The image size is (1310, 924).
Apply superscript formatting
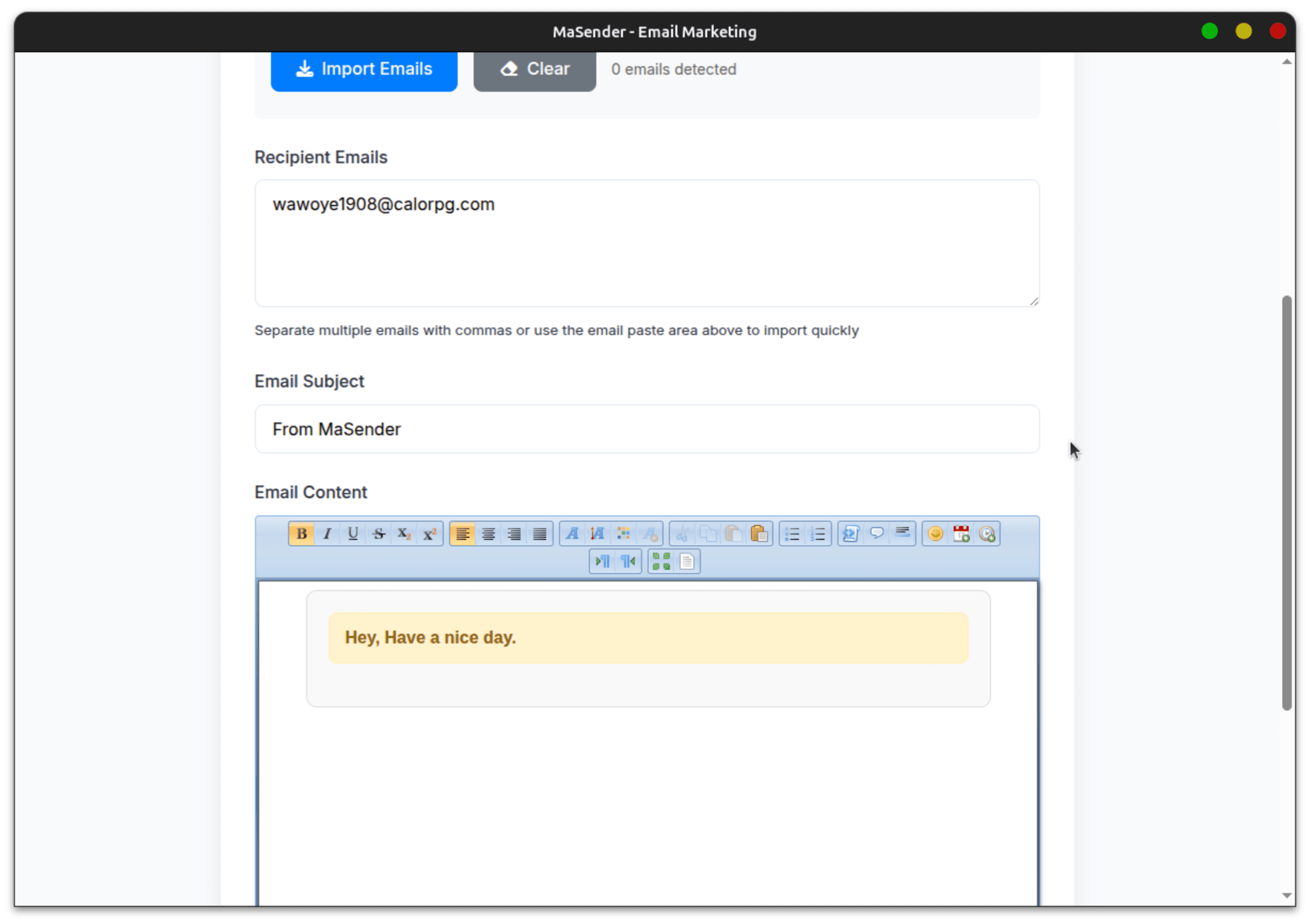click(x=429, y=534)
